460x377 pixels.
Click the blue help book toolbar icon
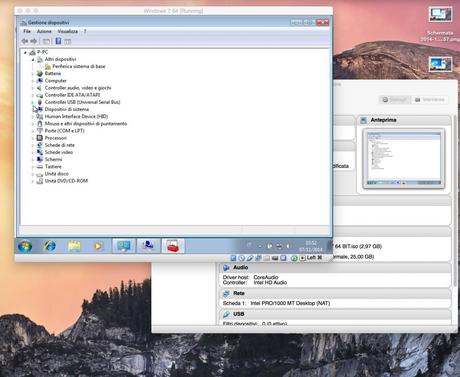pyautogui.click(x=58, y=41)
